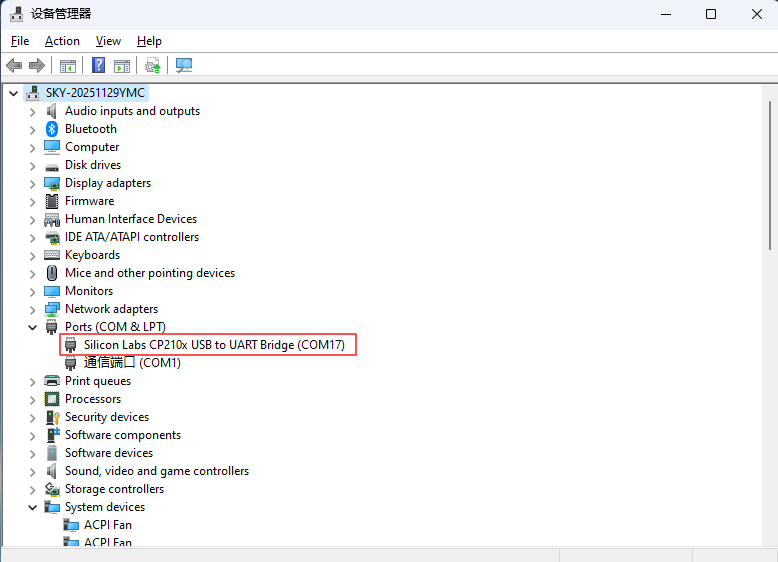Select the Monitors label

click(x=89, y=291)
